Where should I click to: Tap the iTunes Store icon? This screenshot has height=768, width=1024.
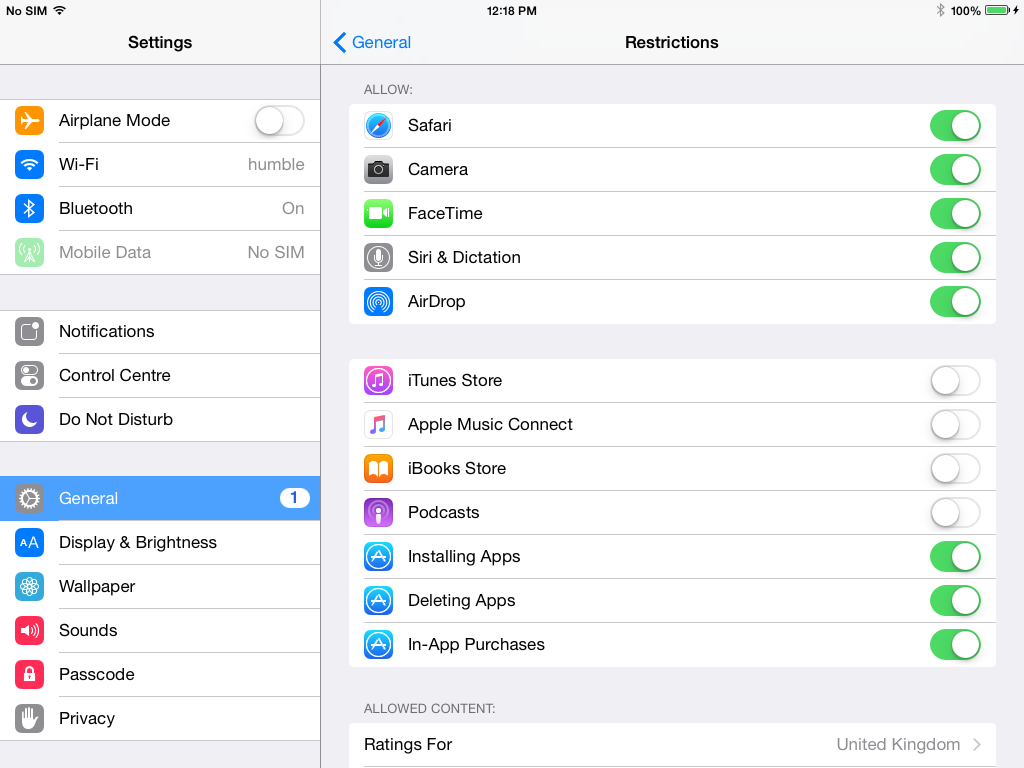378,381
